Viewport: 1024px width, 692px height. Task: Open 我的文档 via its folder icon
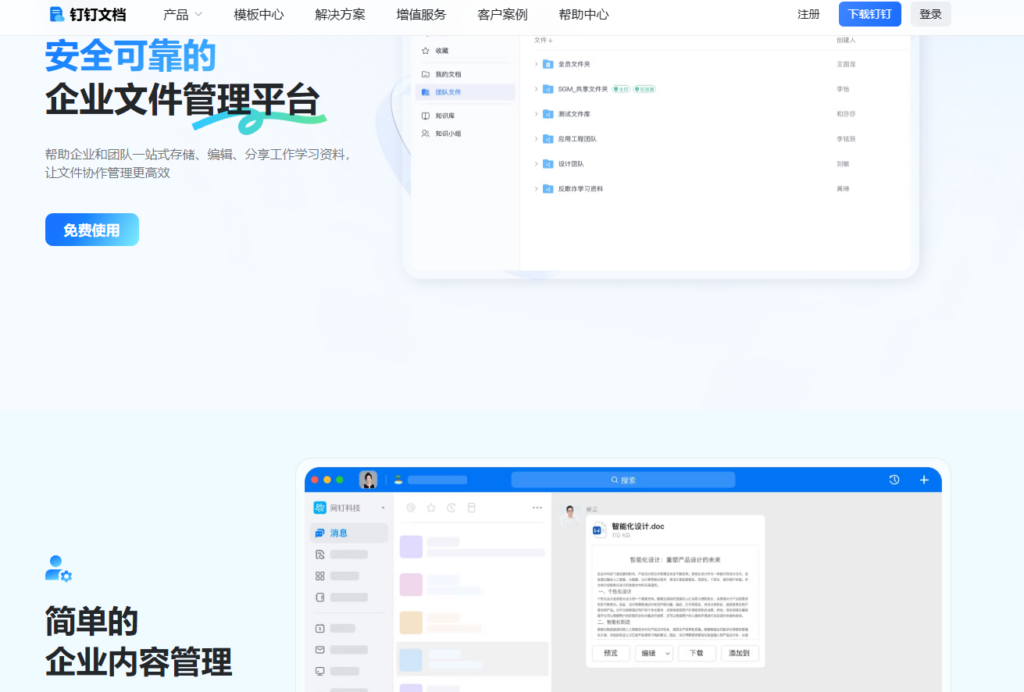(426, 74)
